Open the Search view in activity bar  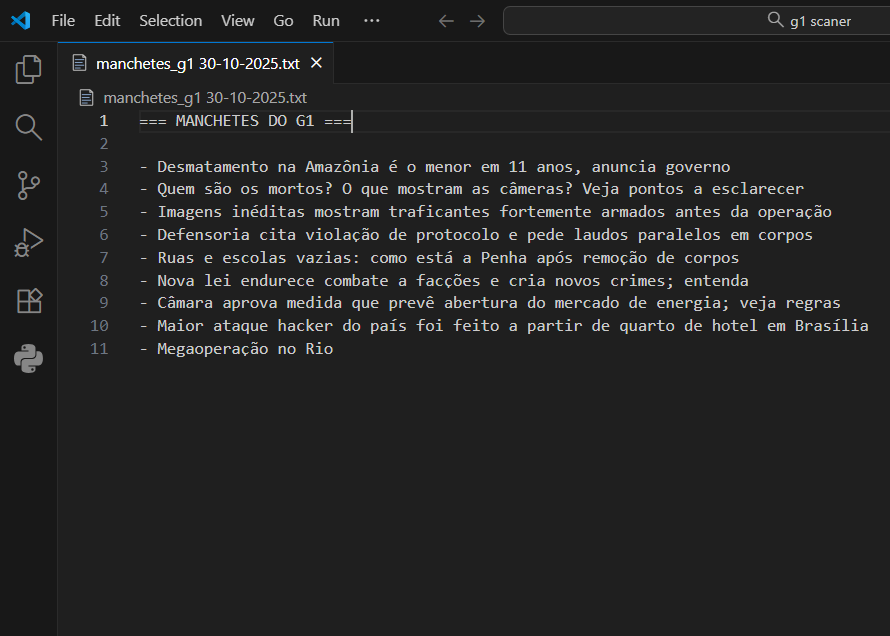(29, 127)
